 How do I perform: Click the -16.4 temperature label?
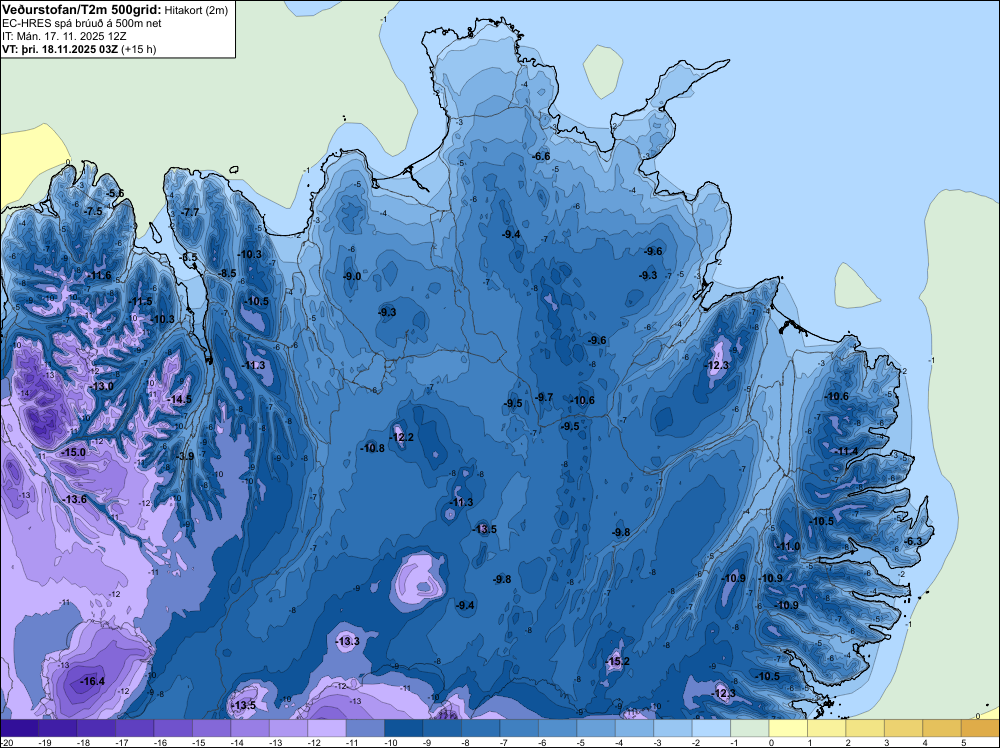pyautogui.click(x=92, y=681)
